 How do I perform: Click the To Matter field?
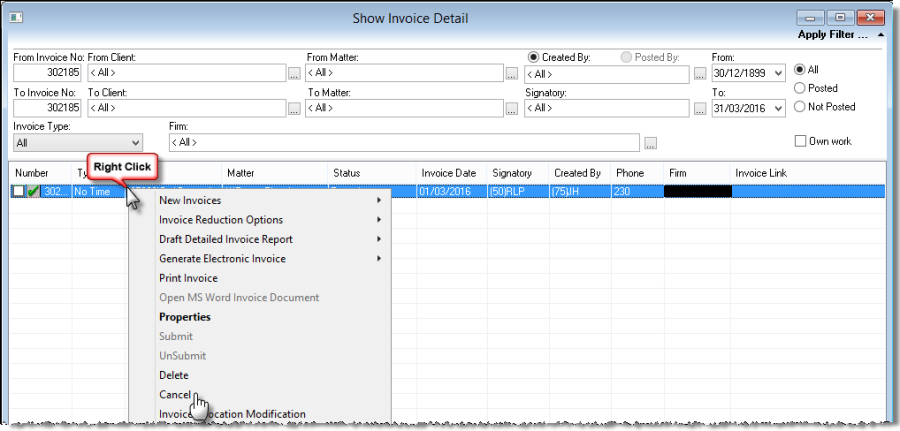click(x=405, y=108)
